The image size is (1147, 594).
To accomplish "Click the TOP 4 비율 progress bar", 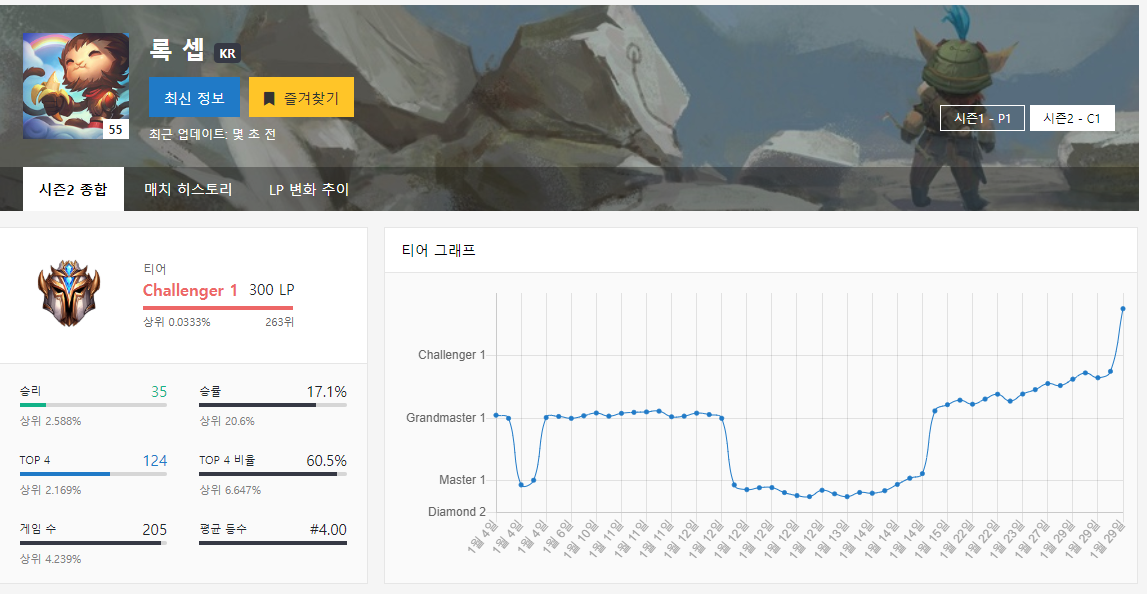I will pyautogui.click(x=273, y=474).
